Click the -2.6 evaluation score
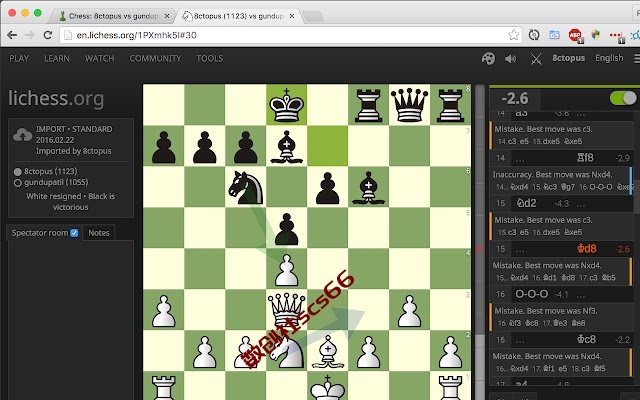 tap(515, 98)
